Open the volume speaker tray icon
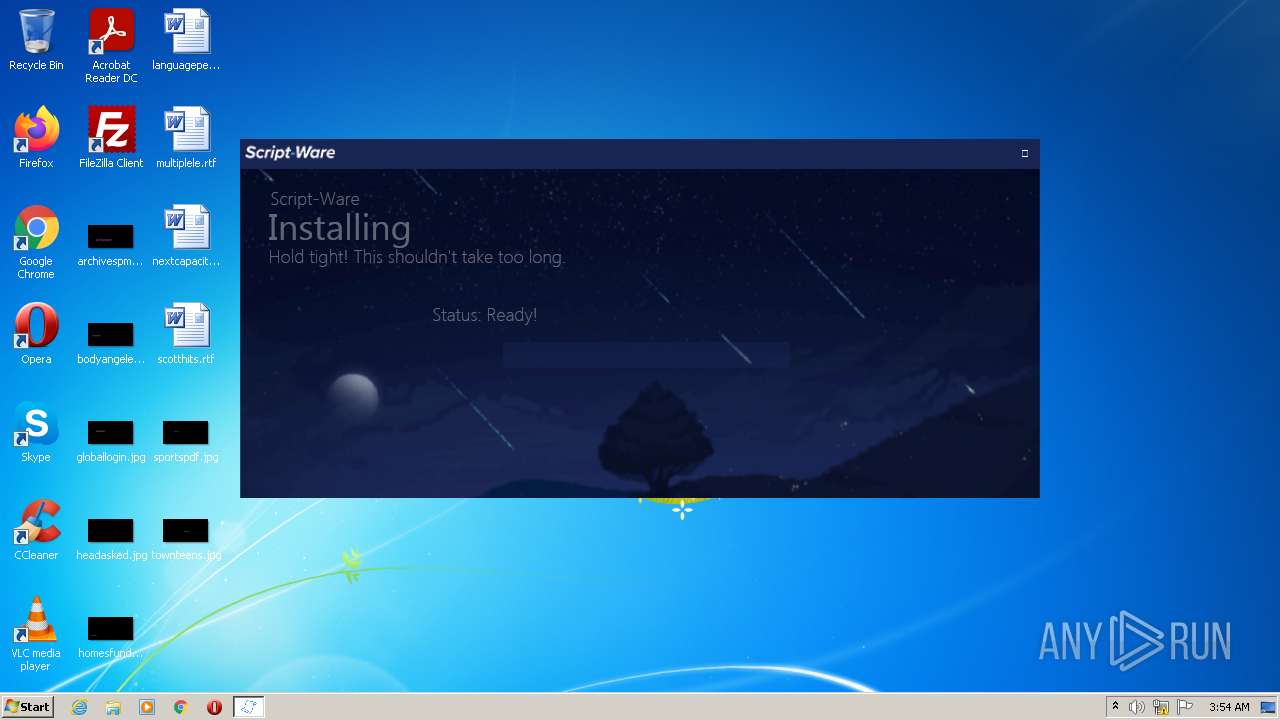The image size is (1280, 720). click(1137, 707)
